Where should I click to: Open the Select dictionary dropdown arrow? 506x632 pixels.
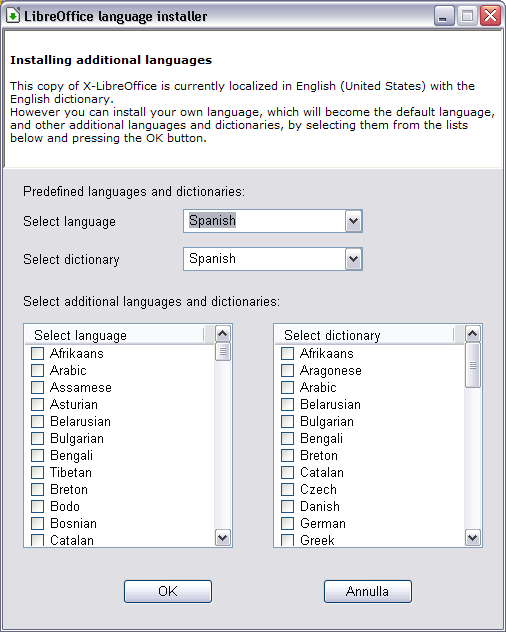click(353, 259)
